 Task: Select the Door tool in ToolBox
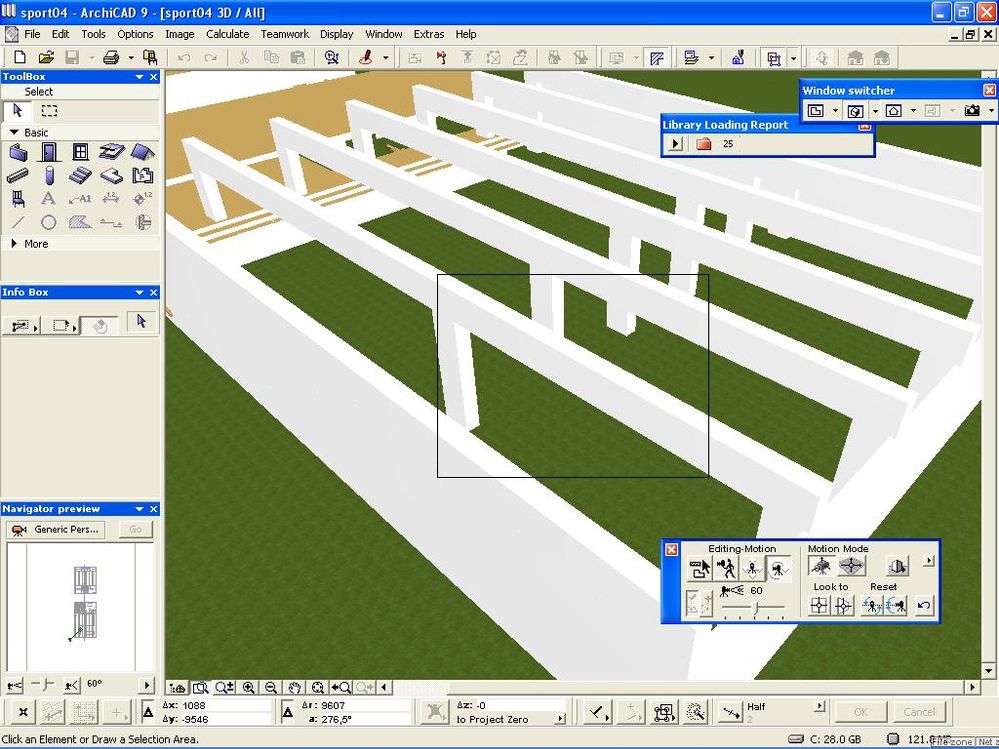(x=49, y=152)
